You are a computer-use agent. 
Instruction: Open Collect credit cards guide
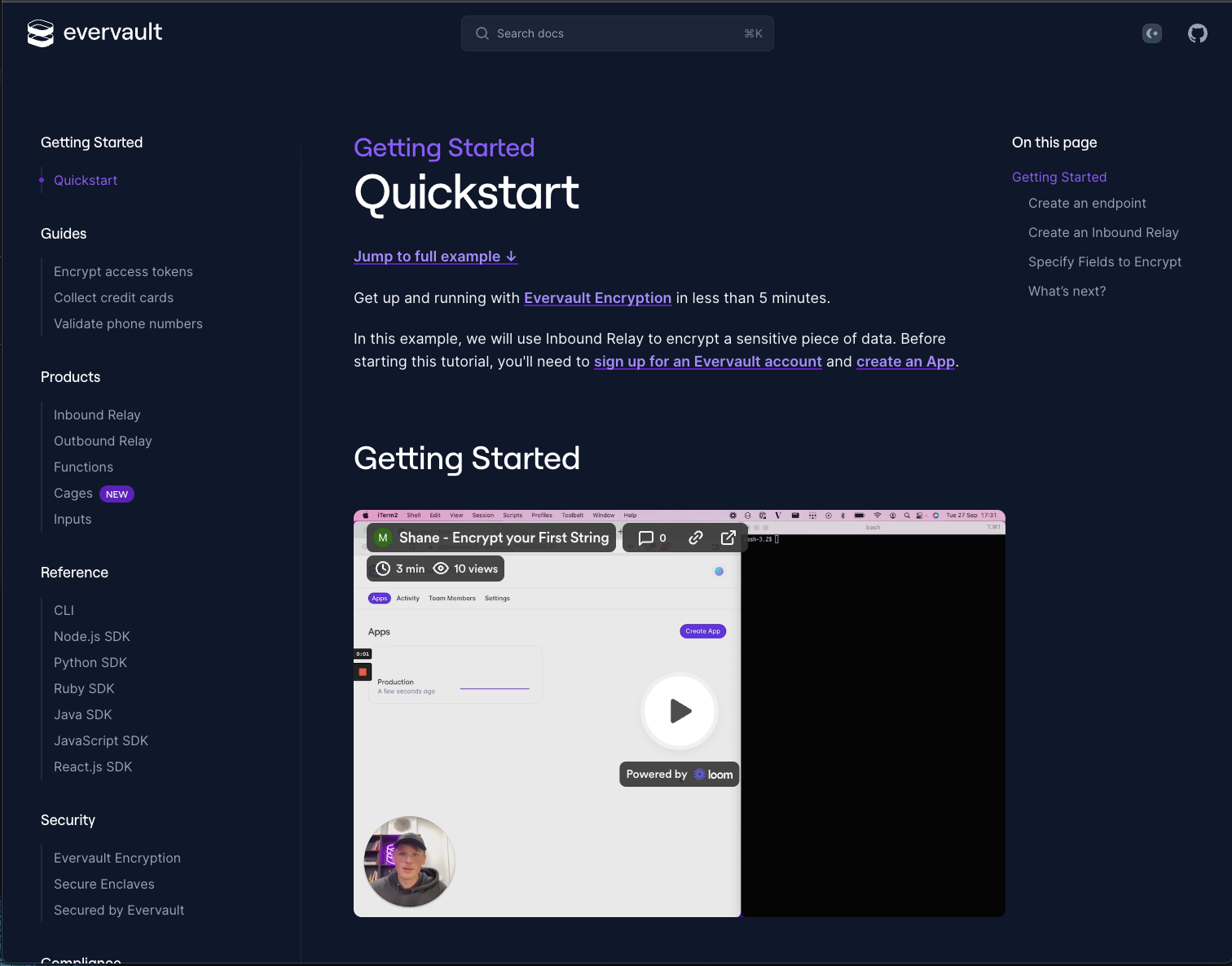tap(113, 298)
